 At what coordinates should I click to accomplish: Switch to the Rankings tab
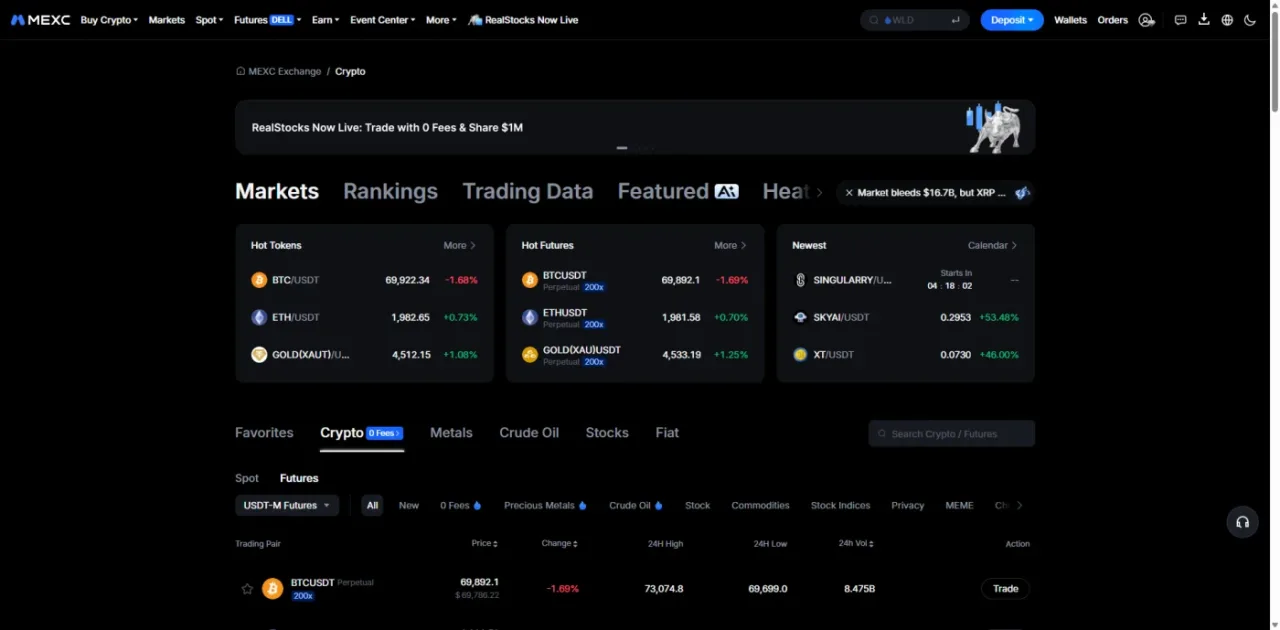pyautogui.click(x=390, y=191)
